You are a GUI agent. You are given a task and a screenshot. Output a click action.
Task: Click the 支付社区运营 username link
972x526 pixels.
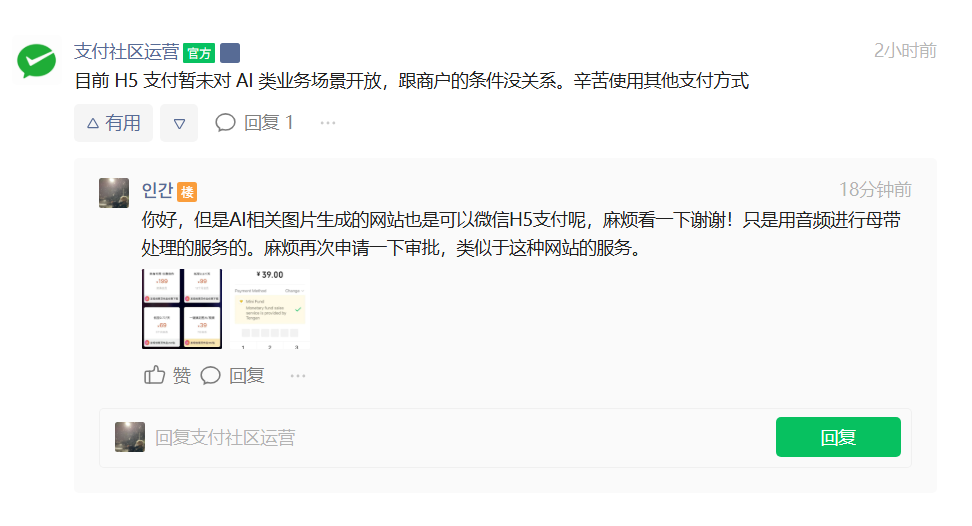[x=126, y=51]
